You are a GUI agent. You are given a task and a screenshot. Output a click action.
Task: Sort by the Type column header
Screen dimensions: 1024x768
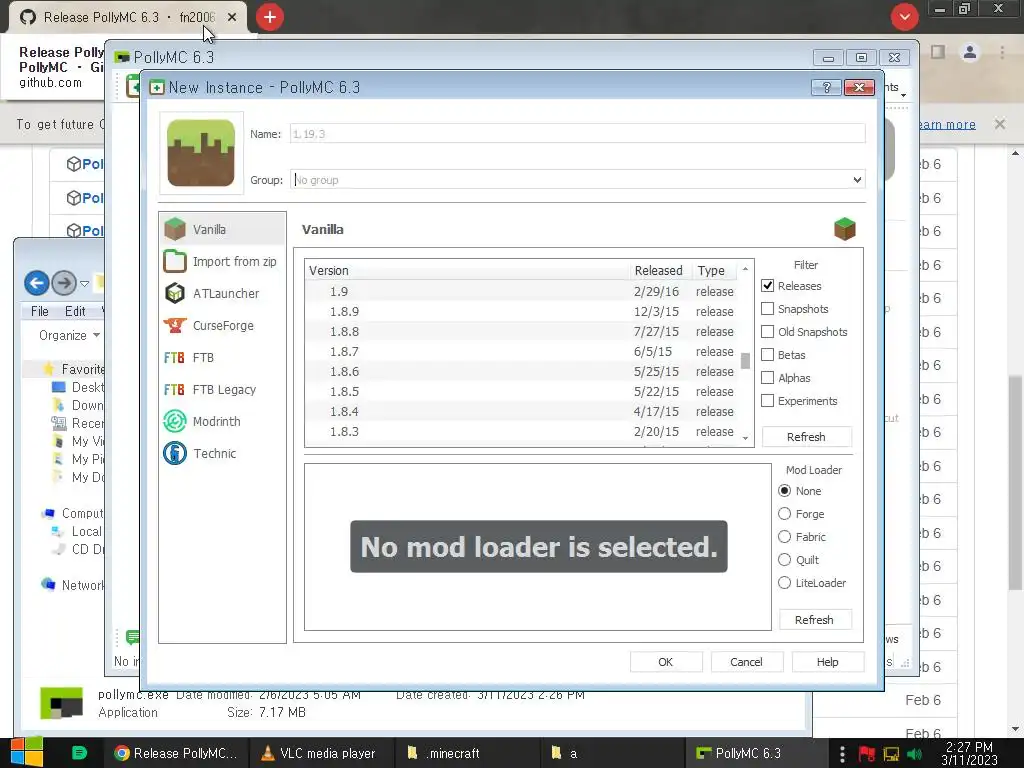click(714, 270)
